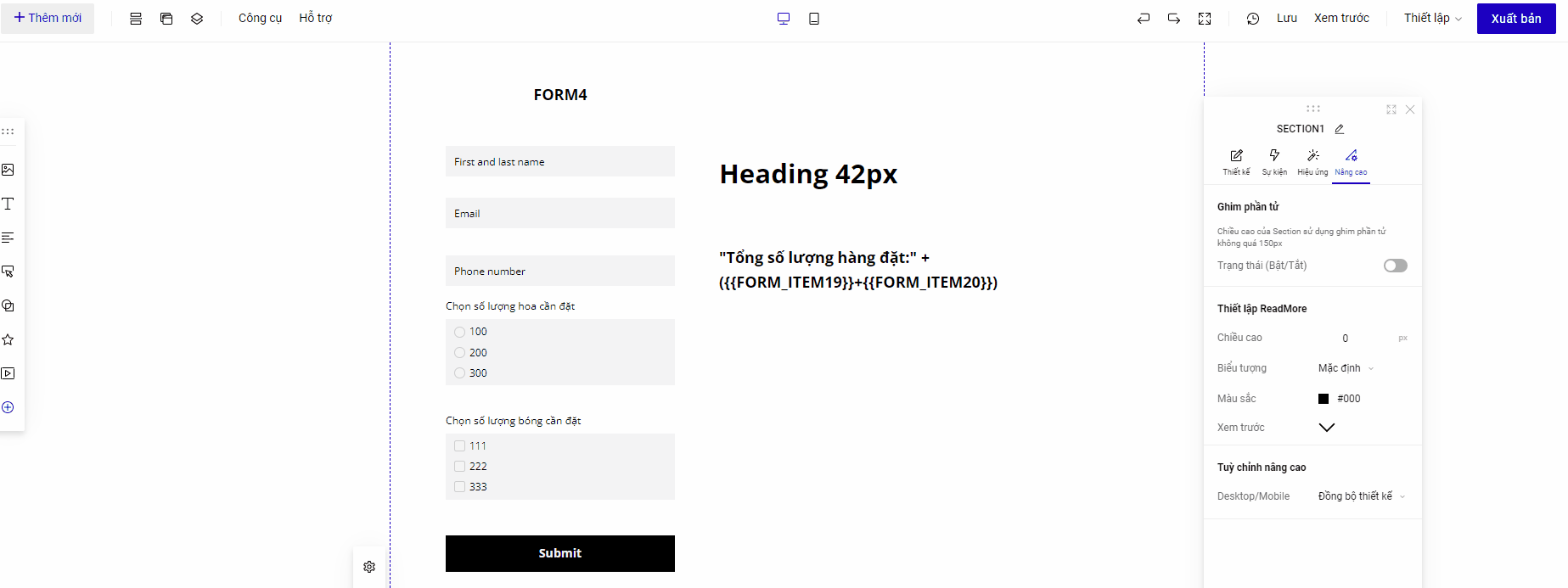The height and width of the screenshot is (588, 1568).
Task: Click the Xem trước preview link
Action: [x=1341, y=19]
